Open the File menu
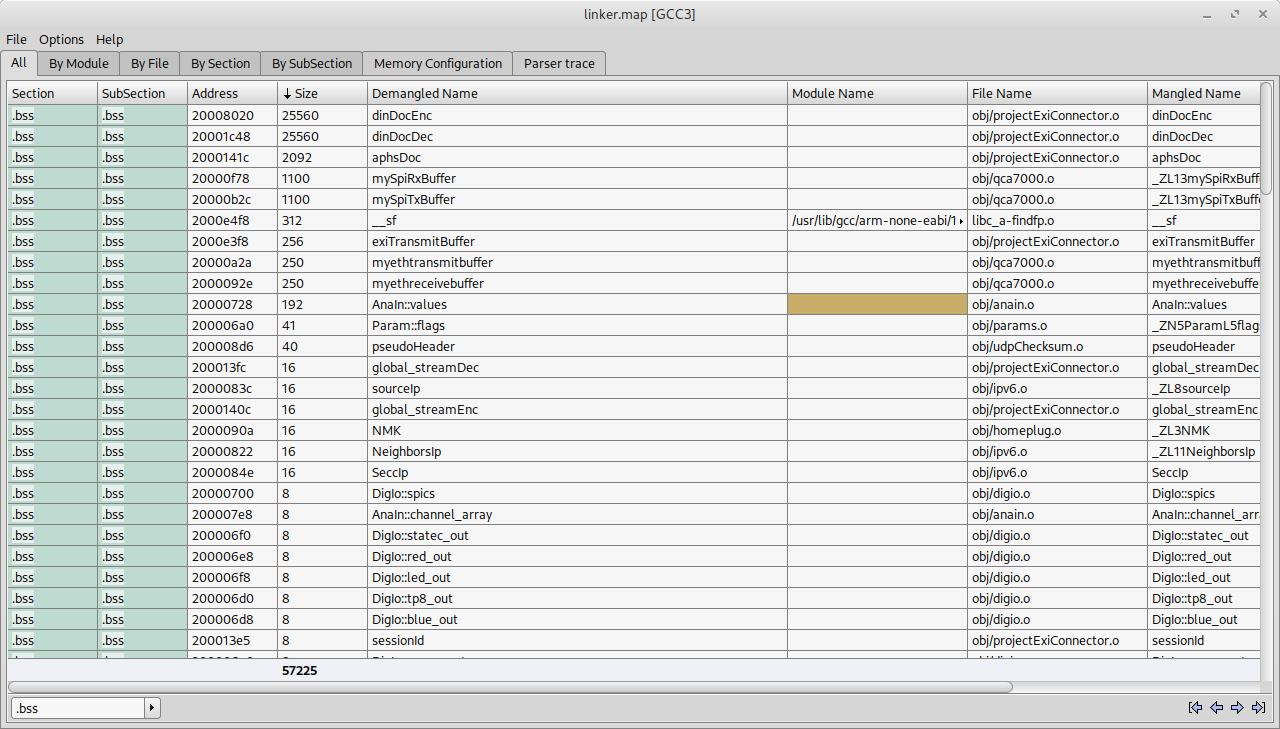1280x729 pixels. coord(16,40)
